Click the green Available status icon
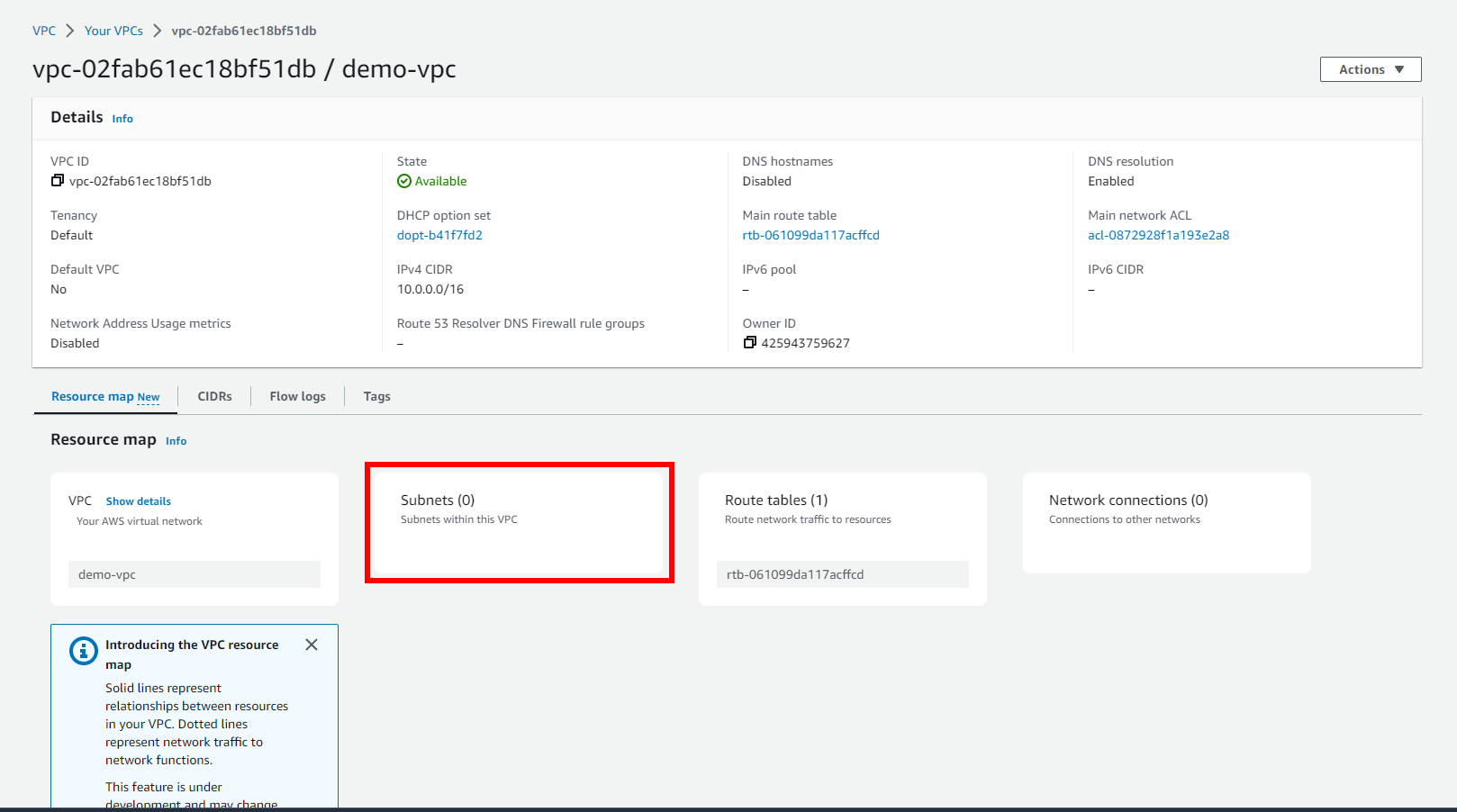The image size is (1457, 812). tap(404, 181)
